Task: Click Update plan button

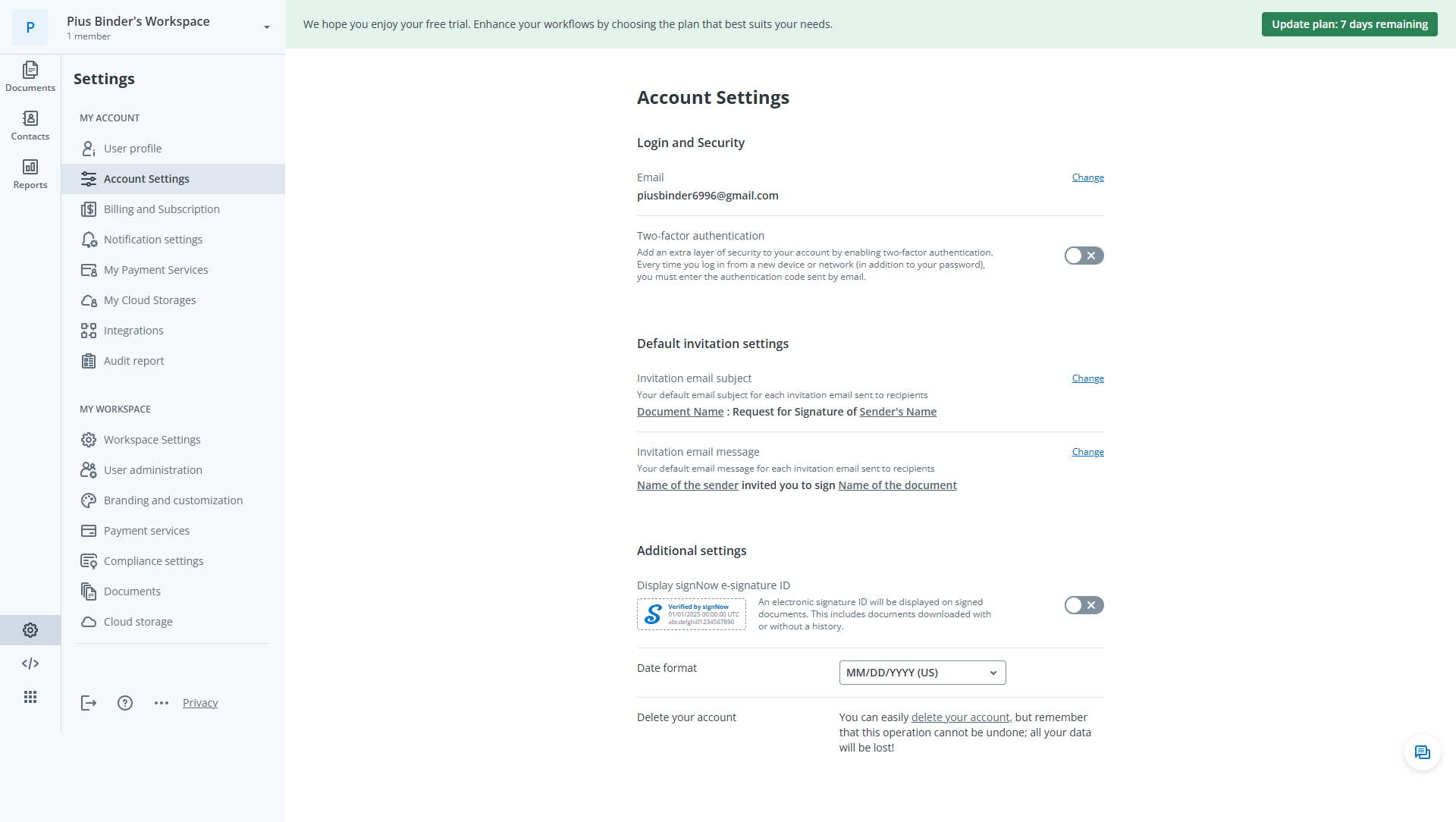Action: pyautogui.click(x=1349, y=24)
